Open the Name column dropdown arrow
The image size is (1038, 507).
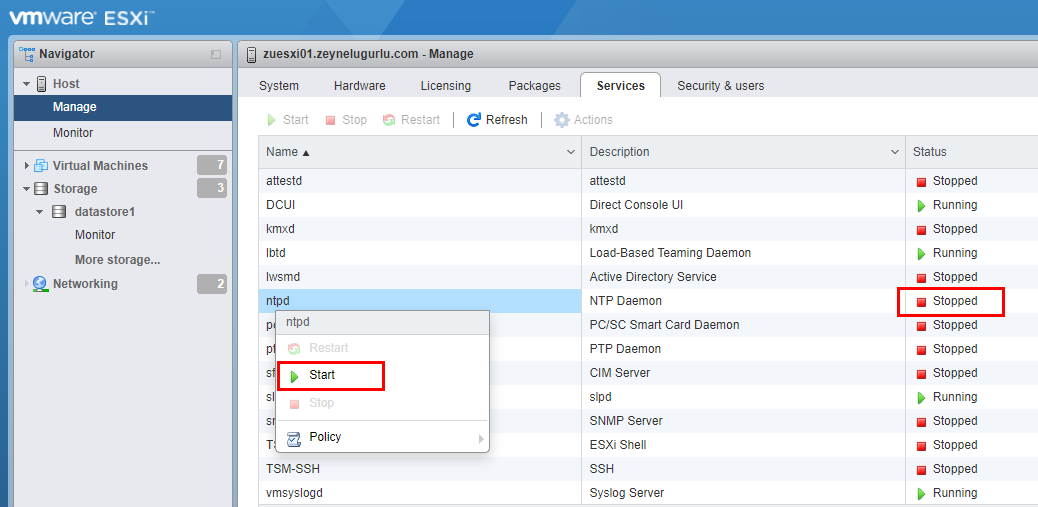coord(571,152)
